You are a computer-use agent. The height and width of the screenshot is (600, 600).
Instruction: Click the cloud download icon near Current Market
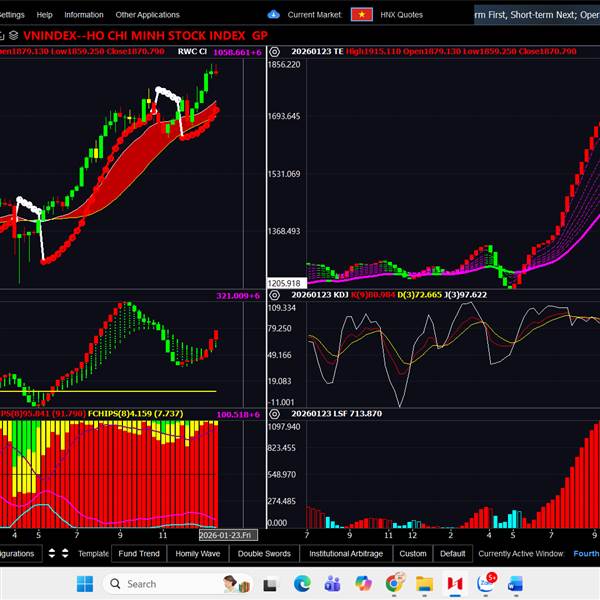[x=274, y=15]
